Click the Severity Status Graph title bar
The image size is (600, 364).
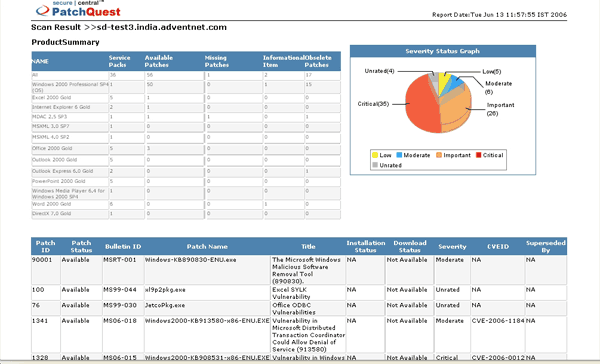(443, 51)
